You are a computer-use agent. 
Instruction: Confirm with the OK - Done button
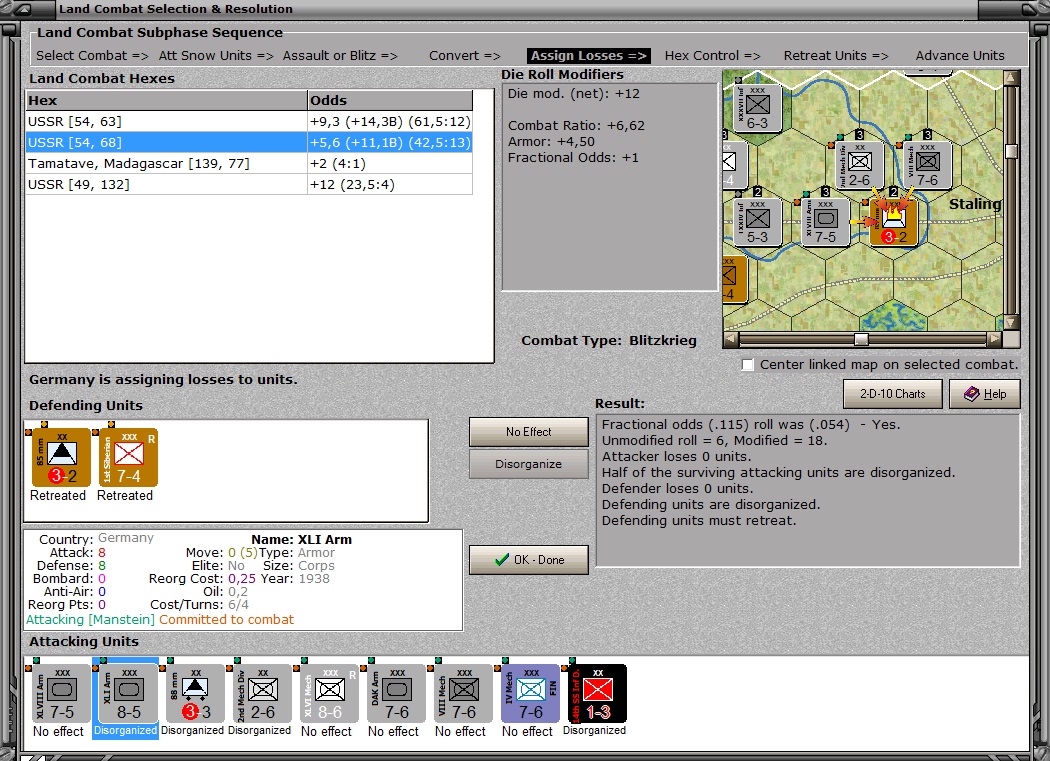[529, 560]
